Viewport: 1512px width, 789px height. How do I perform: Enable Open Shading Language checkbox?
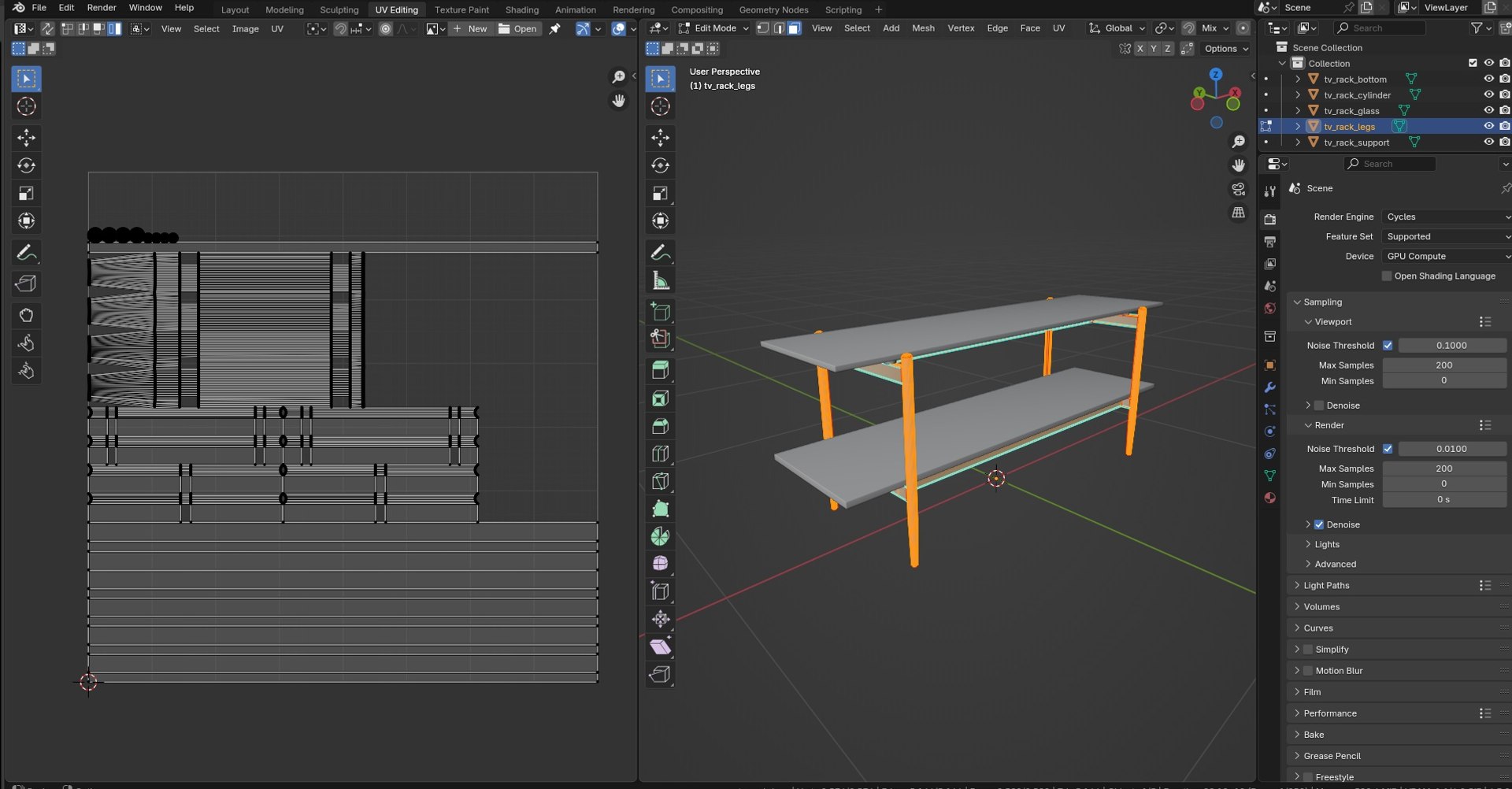1387,276
